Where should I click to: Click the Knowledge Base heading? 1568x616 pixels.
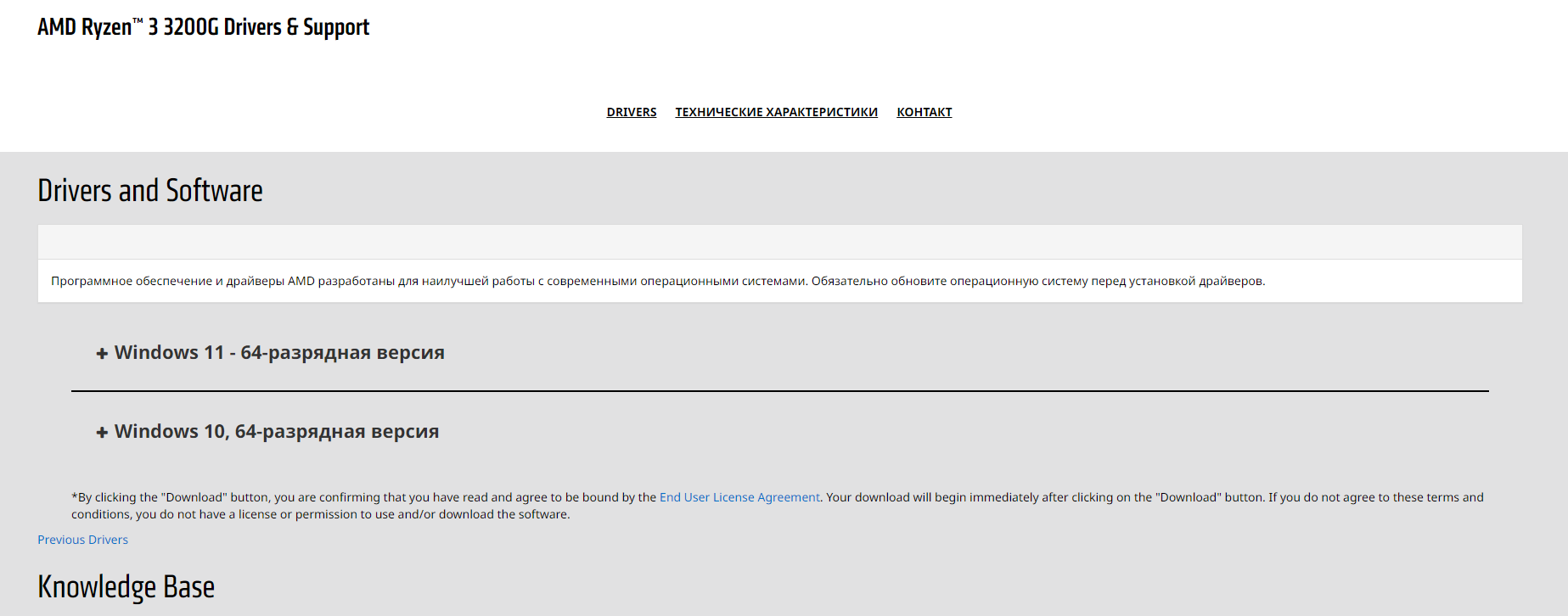tap(126, 586)
